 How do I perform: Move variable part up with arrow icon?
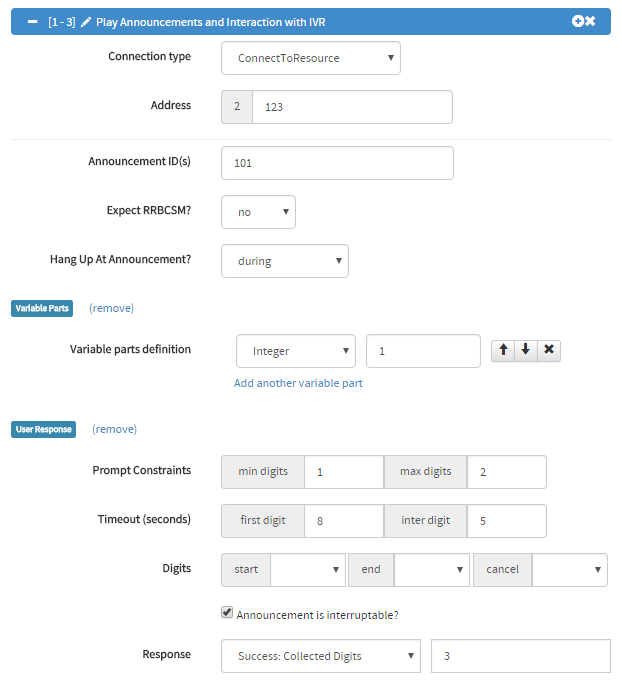click(503, 350)
